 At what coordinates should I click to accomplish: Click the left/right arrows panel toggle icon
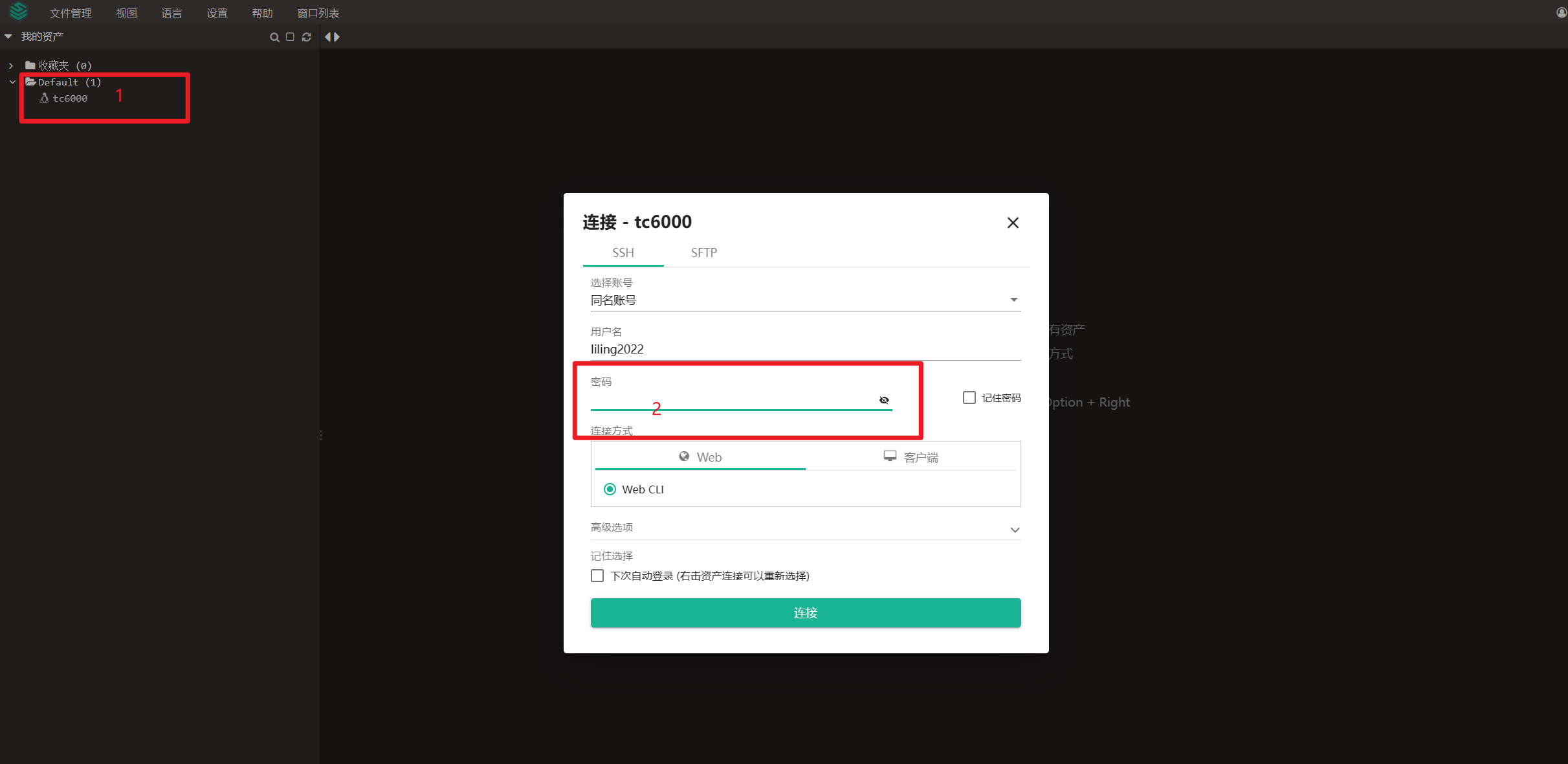[x=332, y=37]
